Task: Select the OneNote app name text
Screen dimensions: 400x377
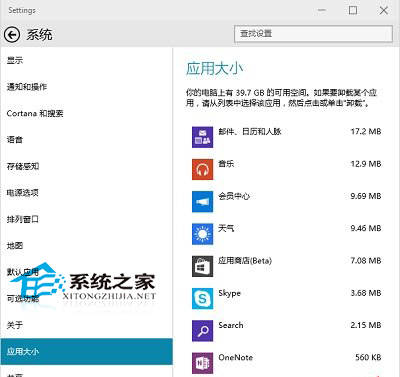Action: coord(236,357)
